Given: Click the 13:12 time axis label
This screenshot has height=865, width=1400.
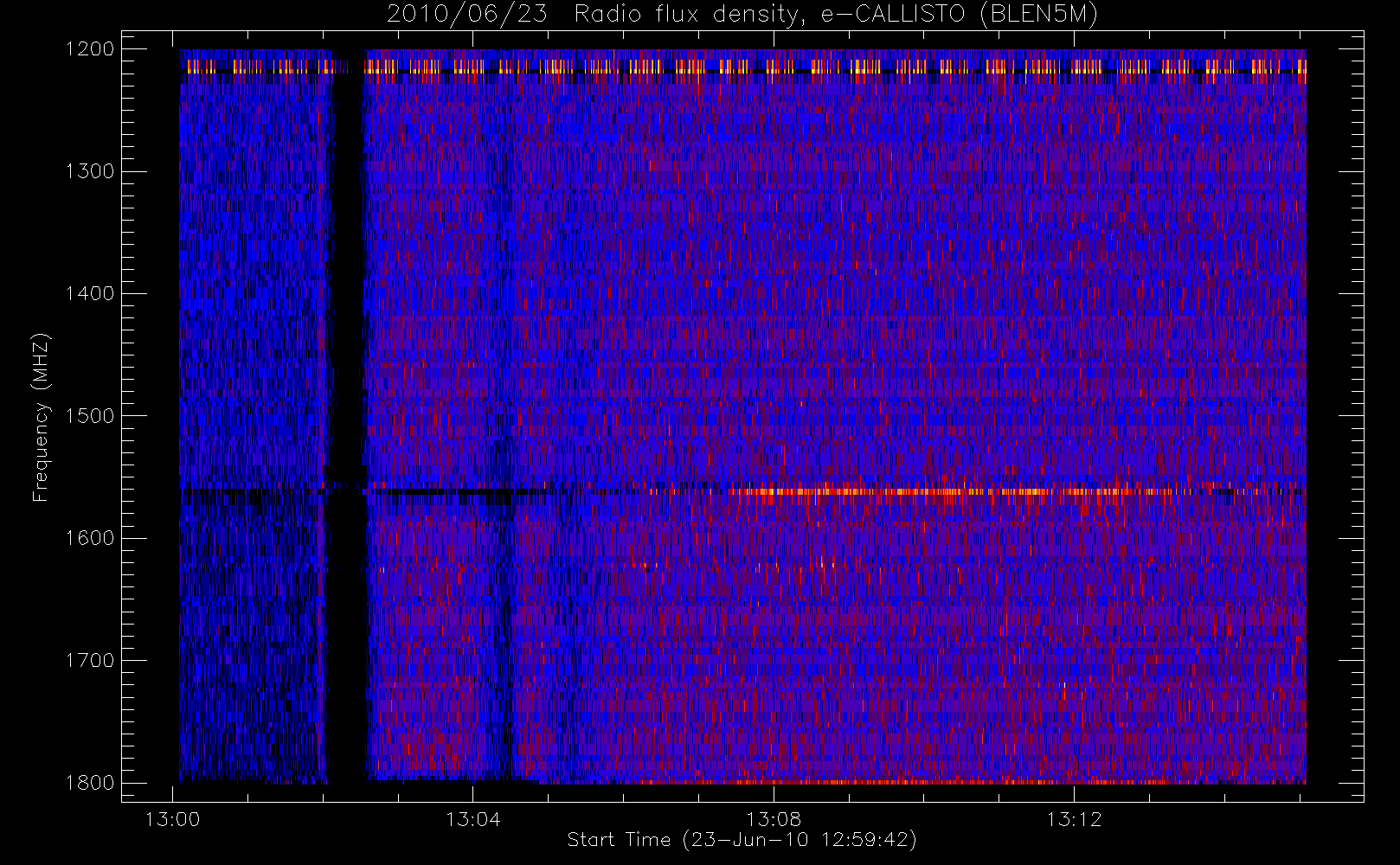Looking at the screenshot, I should coord(1074,819).
